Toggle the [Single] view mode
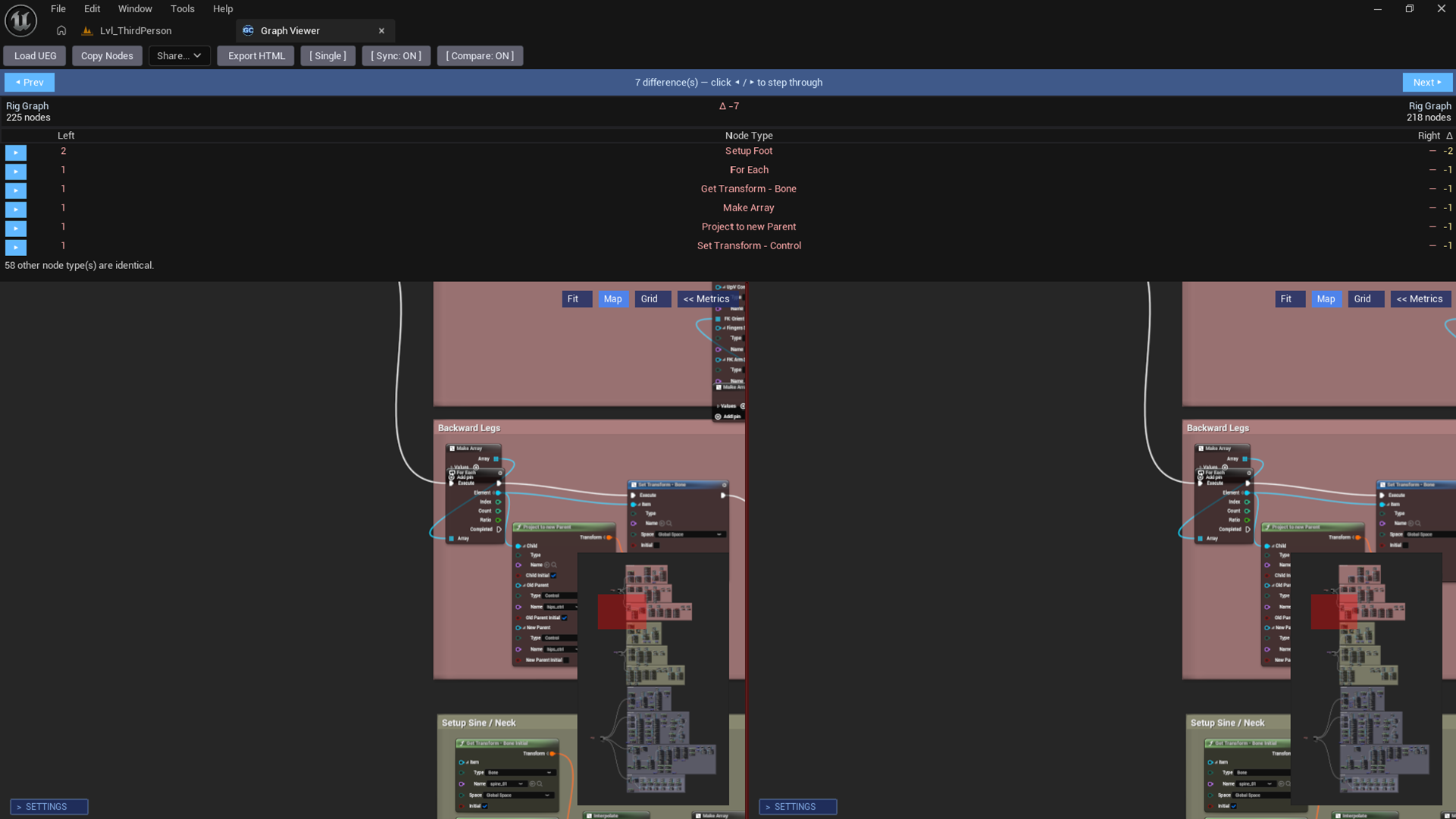This screenshot has width=1456, height=819. click(327, 56)
